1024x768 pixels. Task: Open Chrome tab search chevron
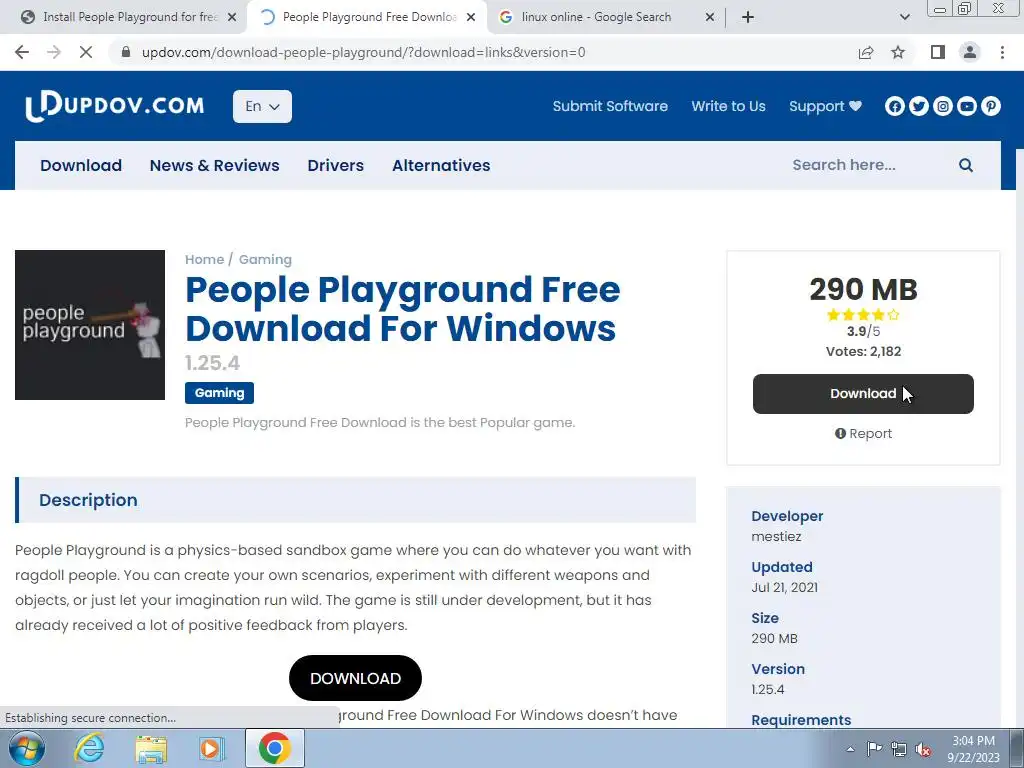click(x=904, y=18)
